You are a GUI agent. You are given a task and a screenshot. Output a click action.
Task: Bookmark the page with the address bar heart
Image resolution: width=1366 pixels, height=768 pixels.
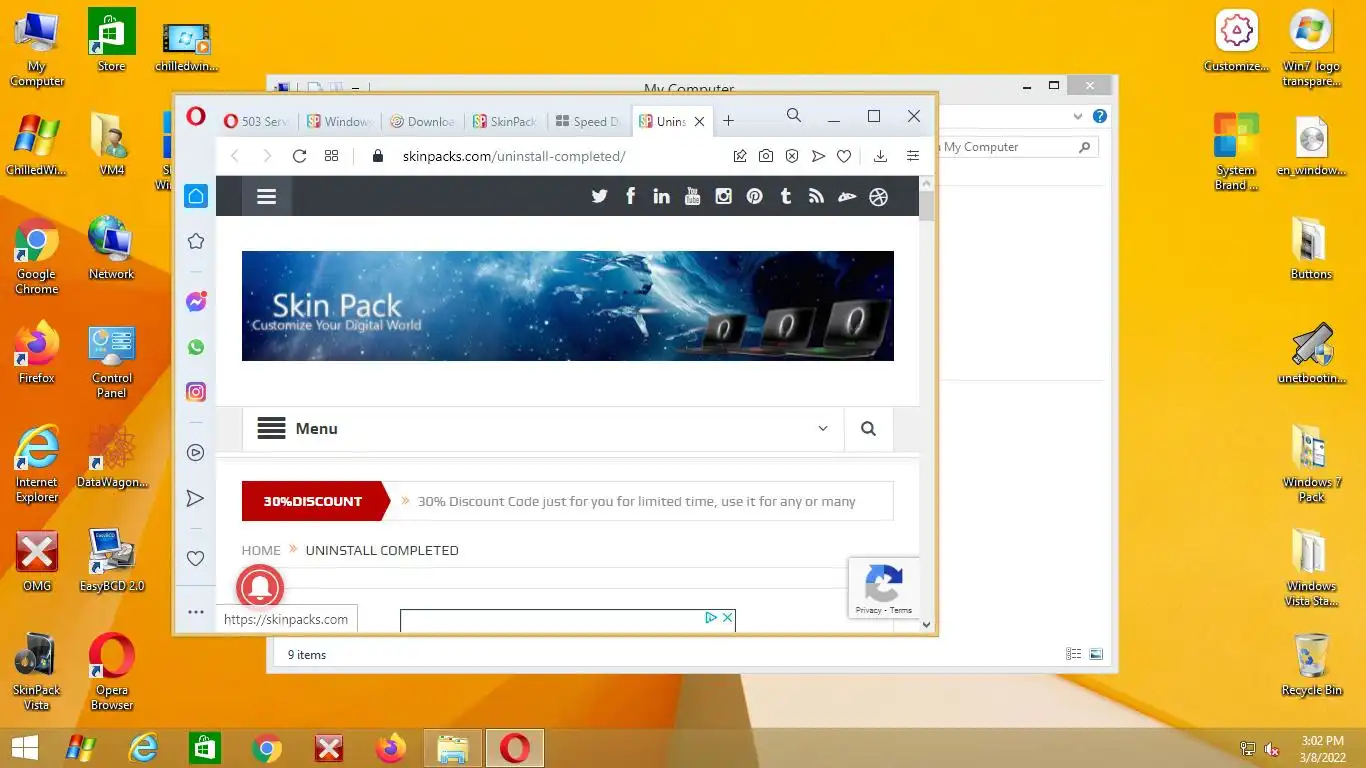click(x=844, y=156)
